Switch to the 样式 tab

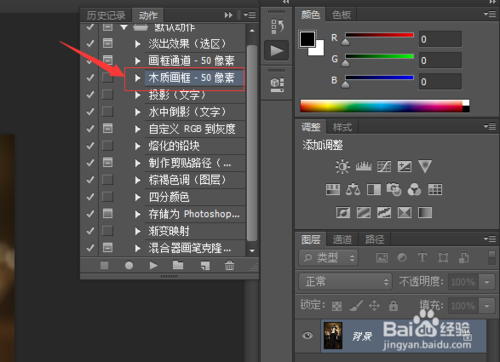pos(342,127)
